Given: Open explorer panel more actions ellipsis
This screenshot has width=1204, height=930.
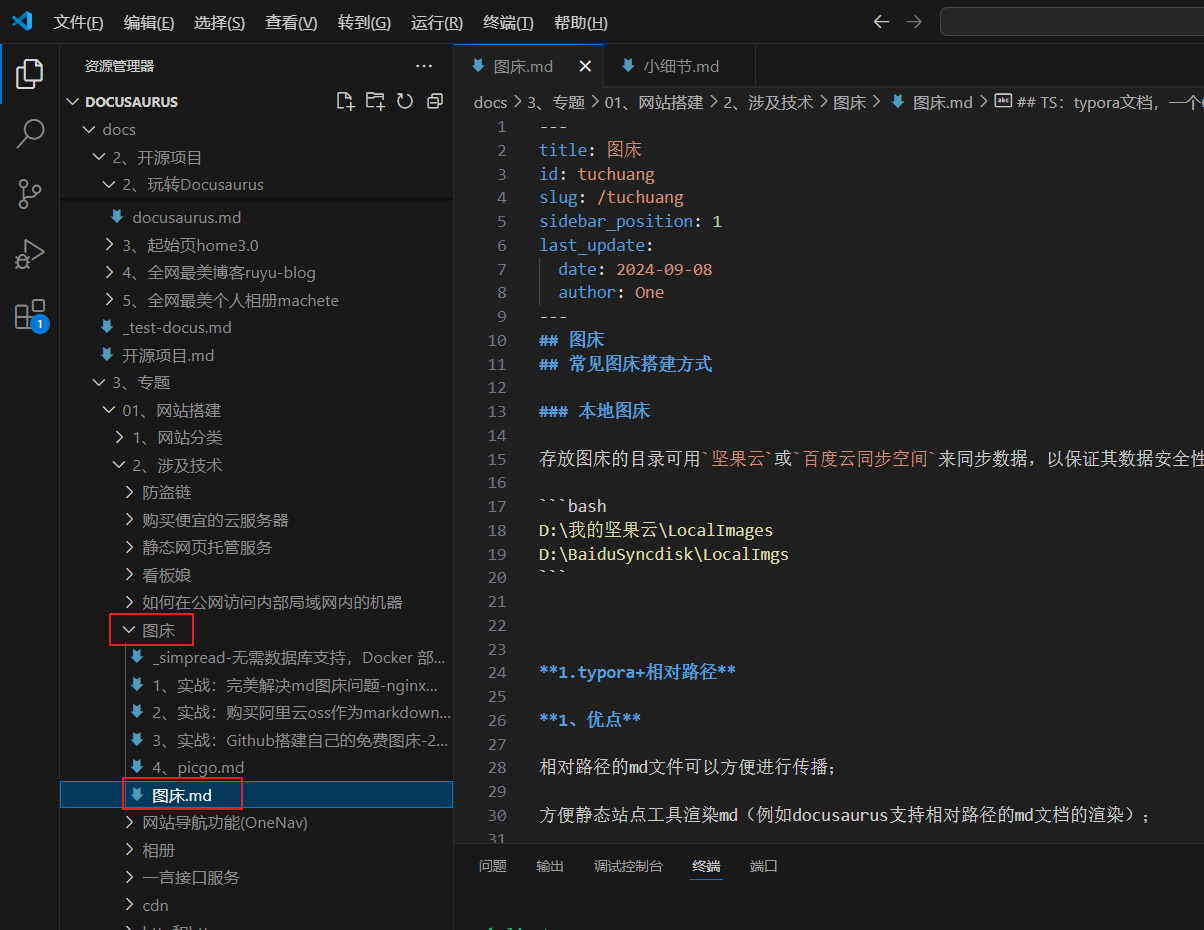Looking at the screenshot, I should [424, 66].
